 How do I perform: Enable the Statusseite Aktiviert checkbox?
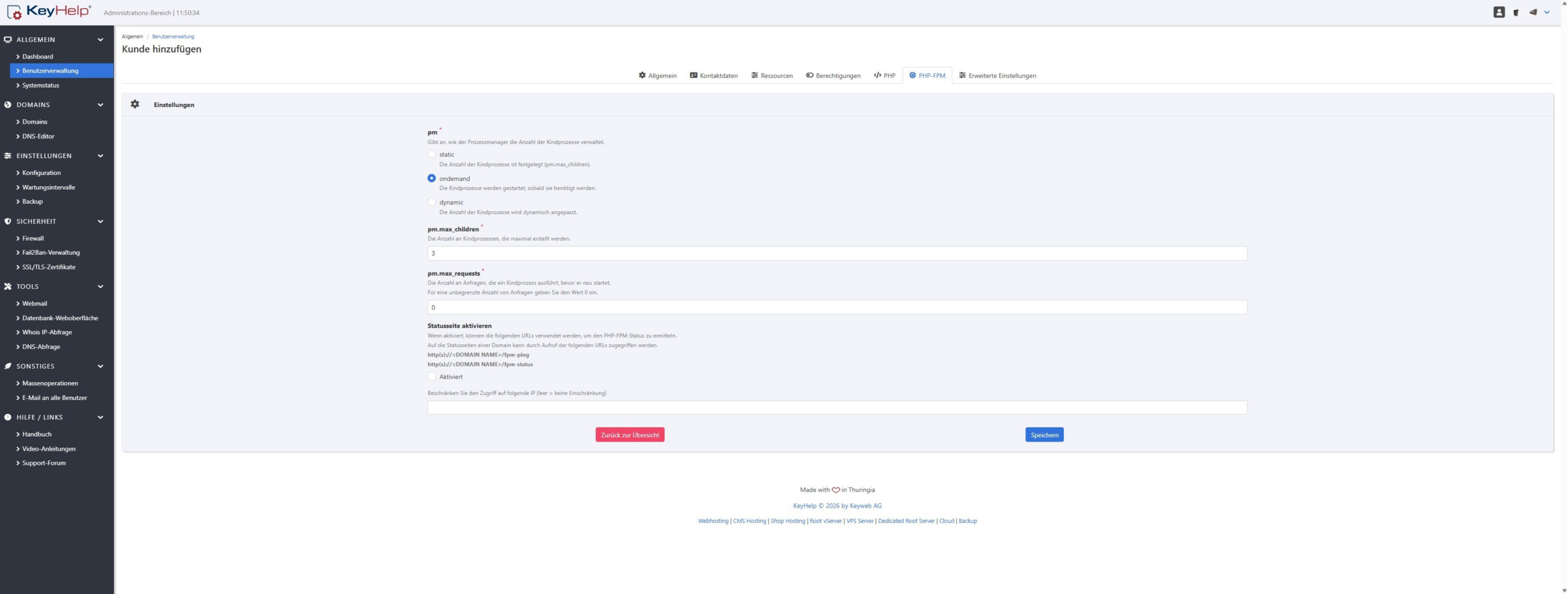click(x=431, y=377)
